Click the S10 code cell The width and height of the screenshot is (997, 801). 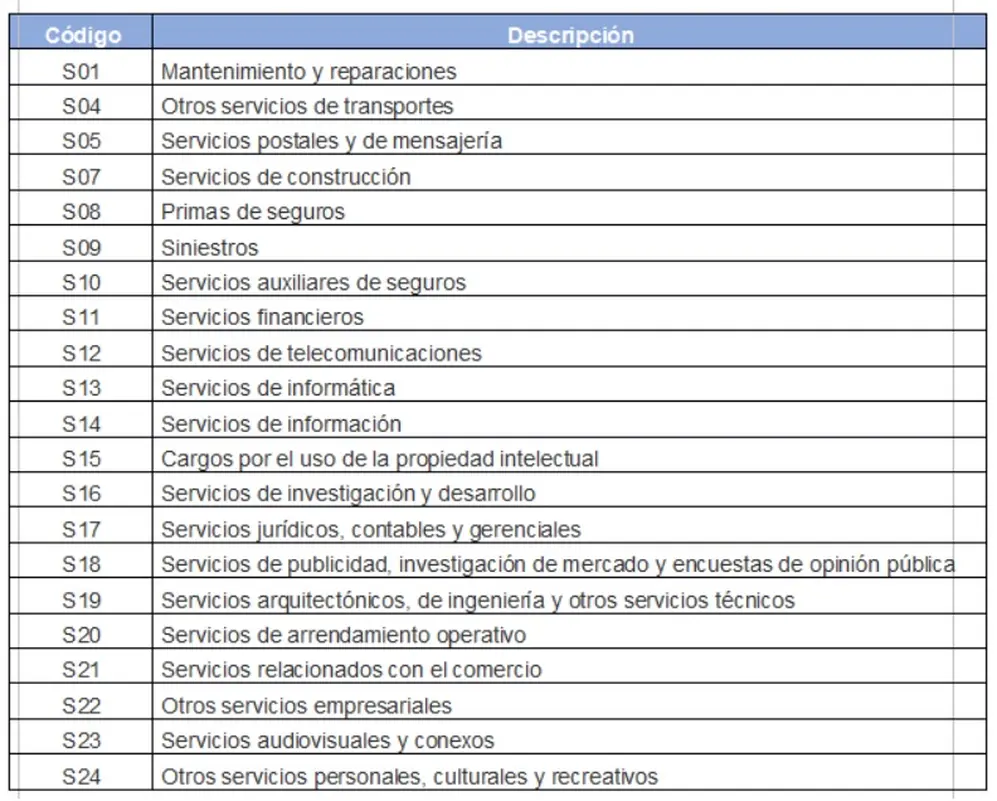[x=81, y=278]
